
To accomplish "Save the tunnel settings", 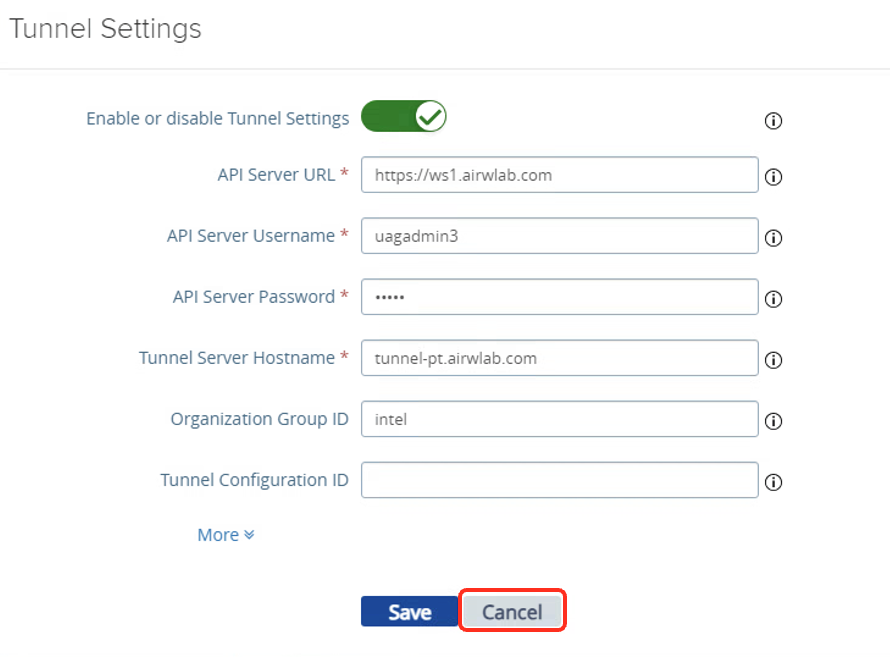I will pyautogui.click(x=410, y=612).
